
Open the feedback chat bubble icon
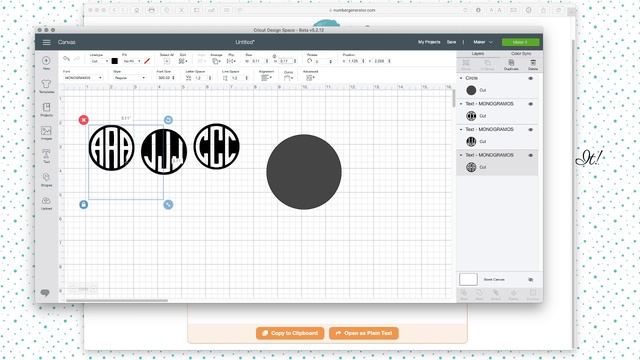coord(45,293)
